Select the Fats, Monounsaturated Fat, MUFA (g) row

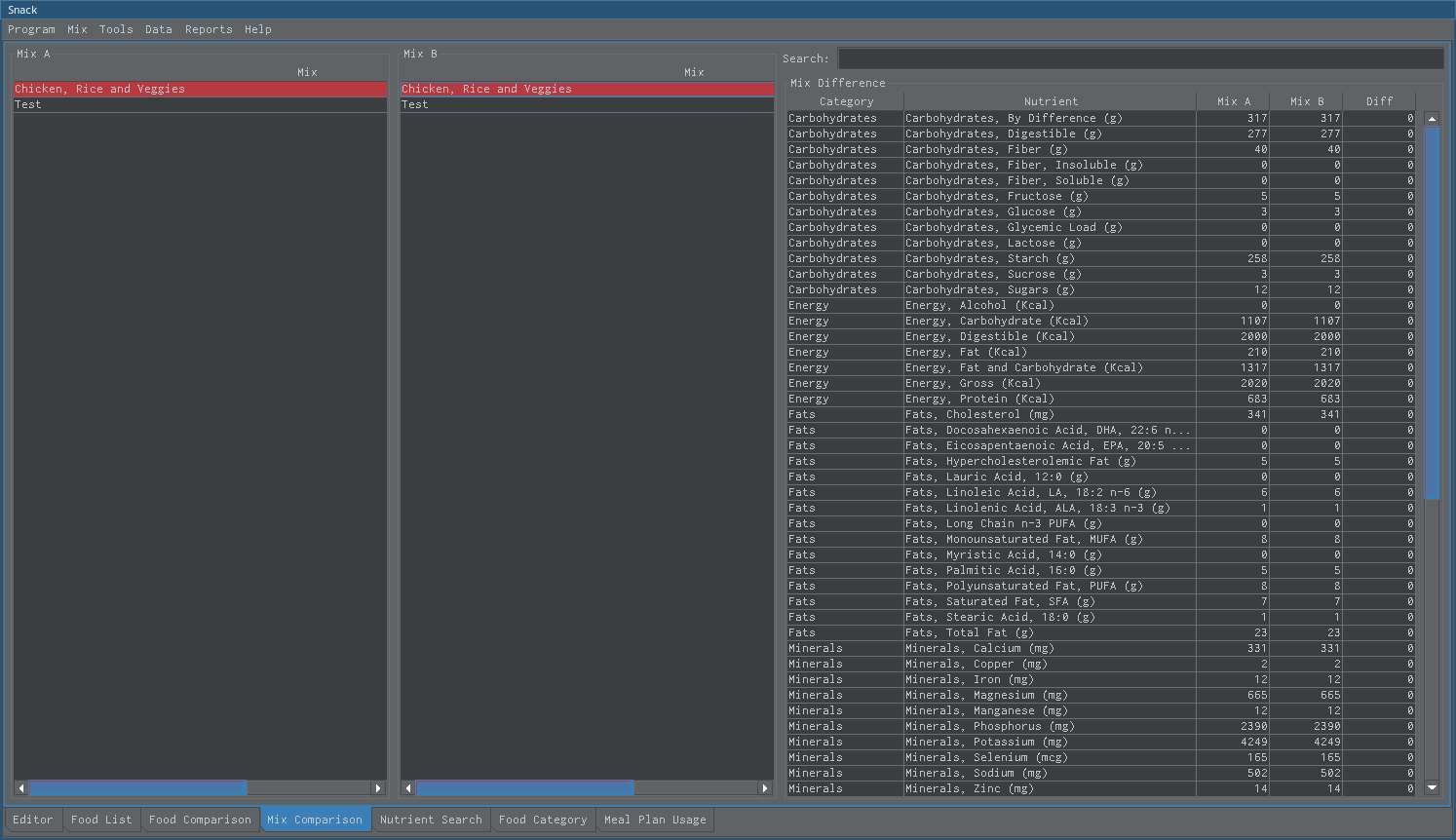pyautogui.click(x=1101, y=539)
